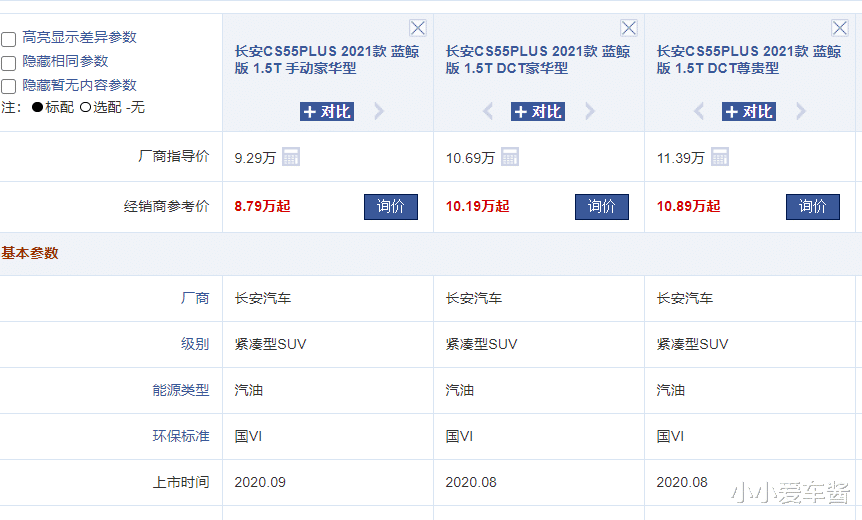Image resolution: width=862 pixels, height=520 pixels.
Task: Add 手动豪华型 to comparison via +对比
Action: point(327,112)
